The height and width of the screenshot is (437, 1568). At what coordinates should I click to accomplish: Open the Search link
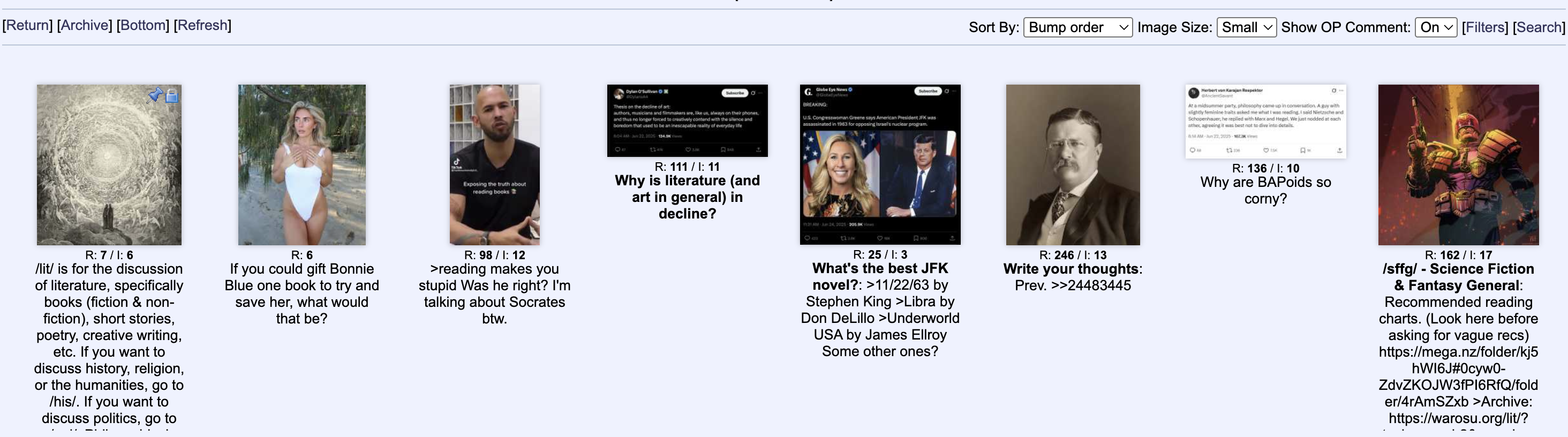point(1539,27)
